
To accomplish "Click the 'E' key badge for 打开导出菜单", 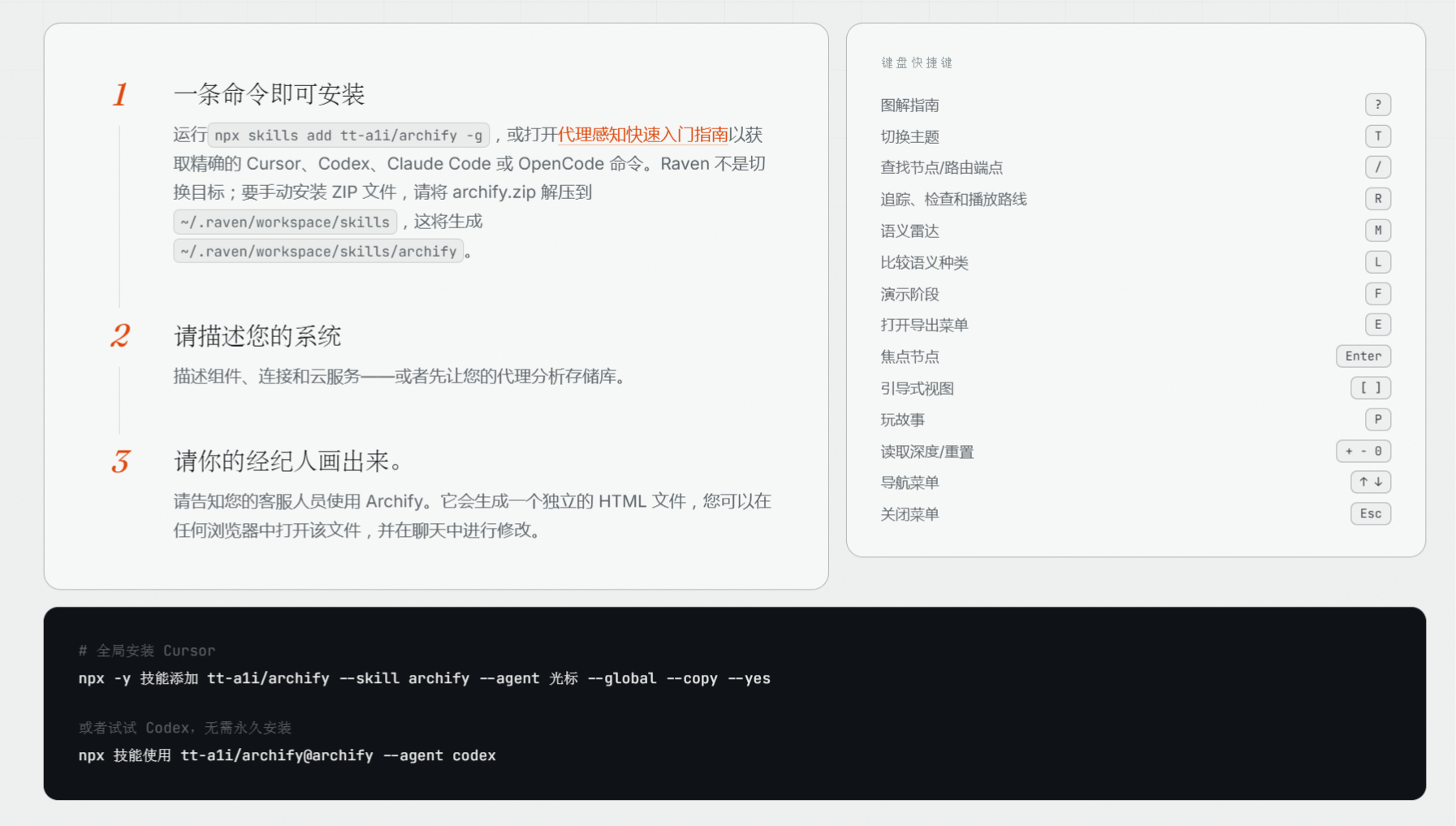I will point(1378,325).
